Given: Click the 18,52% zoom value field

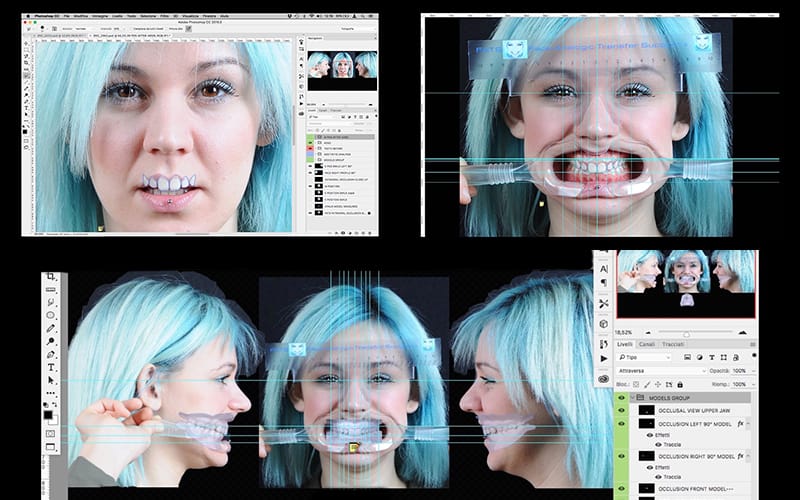Looking at the screenshot, I should pos(623,332).
